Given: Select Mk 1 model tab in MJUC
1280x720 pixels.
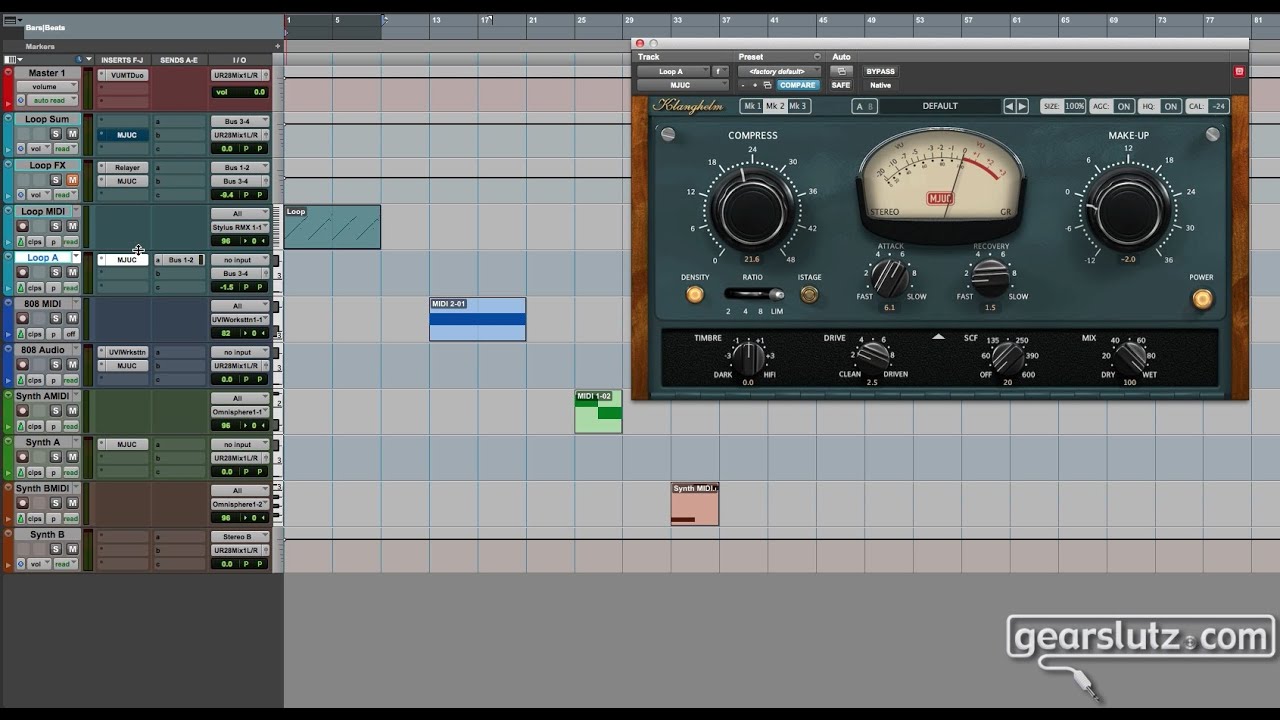Looking at the screenshot, I should [752, 106].
